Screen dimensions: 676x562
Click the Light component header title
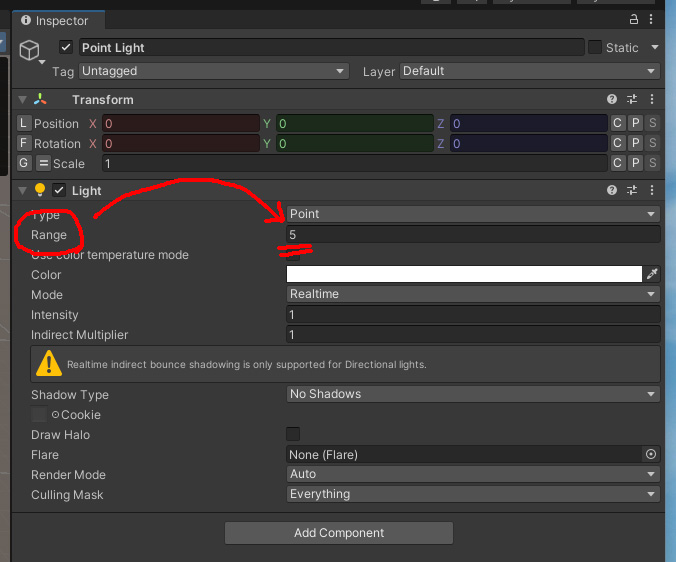click(x=87, y=191)
